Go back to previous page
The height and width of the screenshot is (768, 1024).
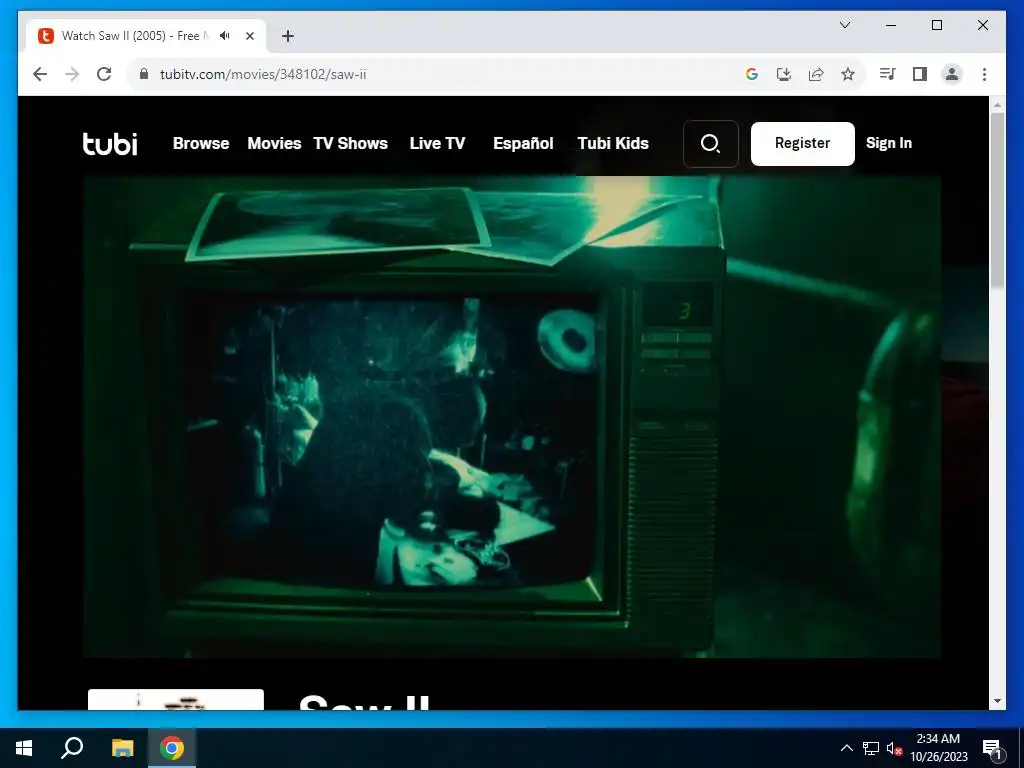tap(40, 74)
